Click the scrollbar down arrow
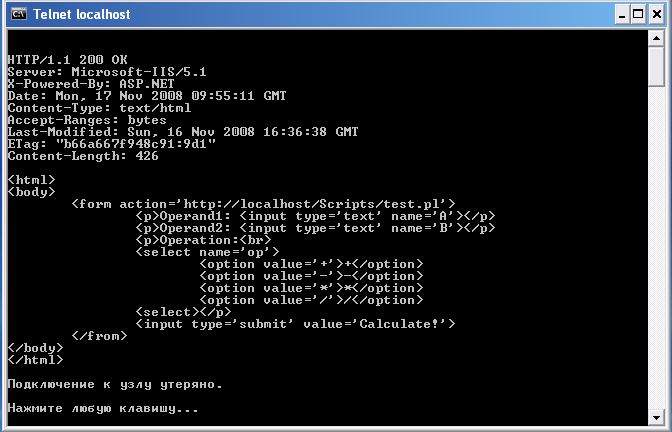672x432 pixels. point(656,417)
